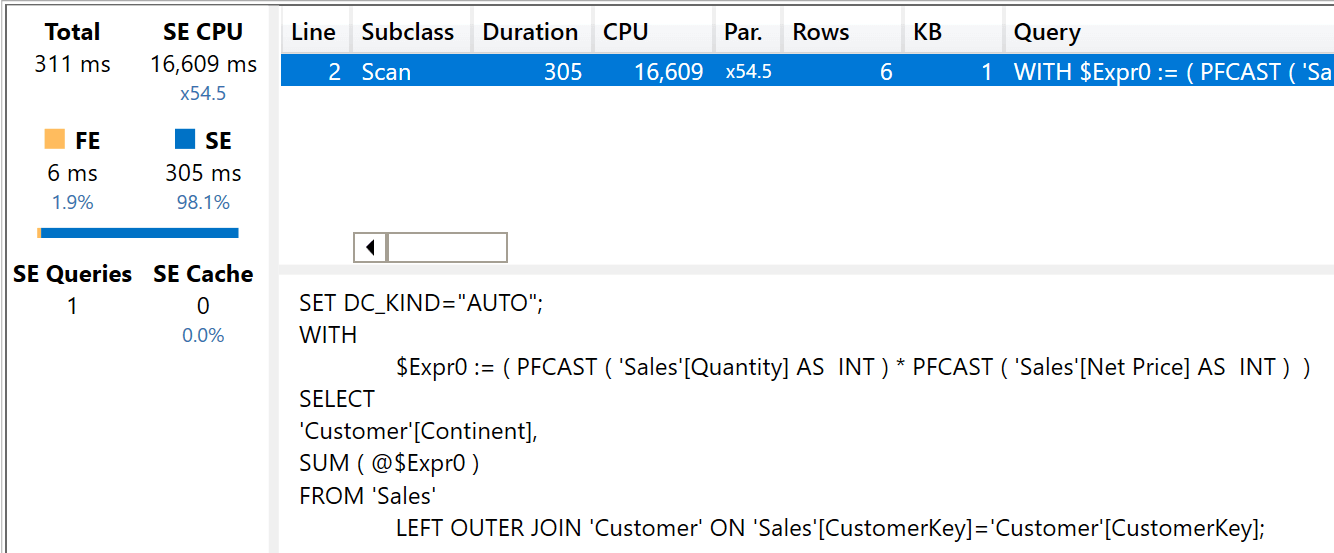Click the LEFT OUTER JOIN line in query
Image resolution: width=1334 pixels, height=553 pixels.
(x=831, y=527)
